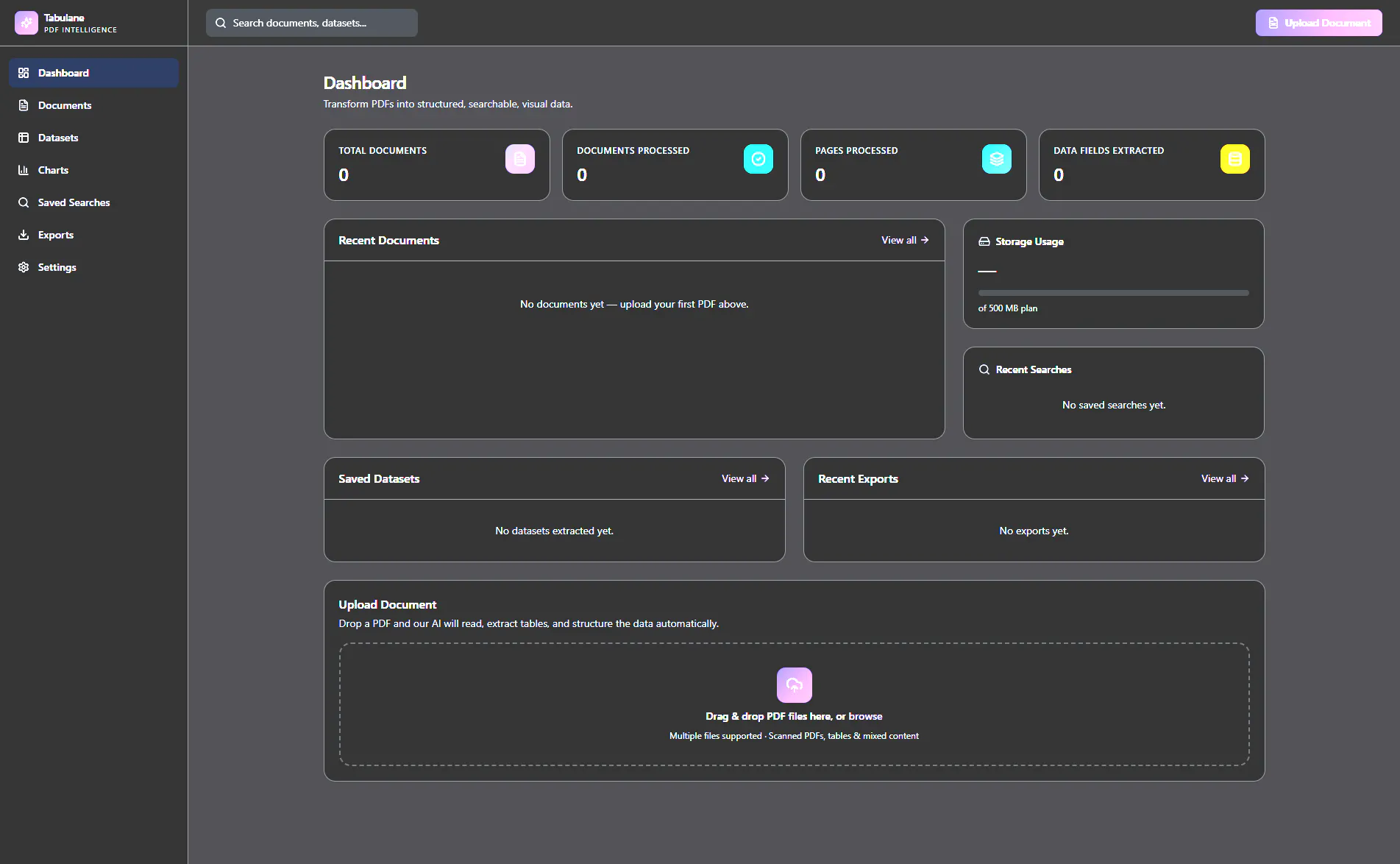Viewport: 1400px width, 864px height.
Task: Click the 'No saved searches yet.' text
Action: [1114, 405]
